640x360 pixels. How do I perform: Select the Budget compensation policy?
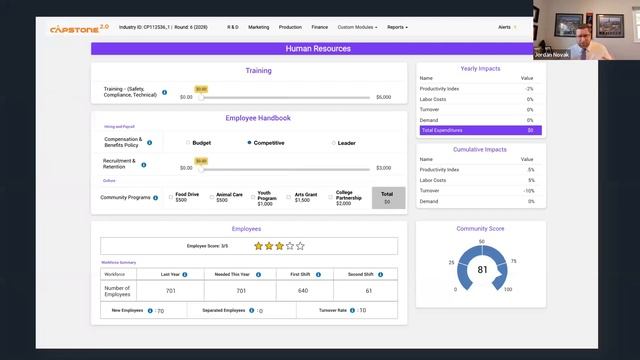188,143
